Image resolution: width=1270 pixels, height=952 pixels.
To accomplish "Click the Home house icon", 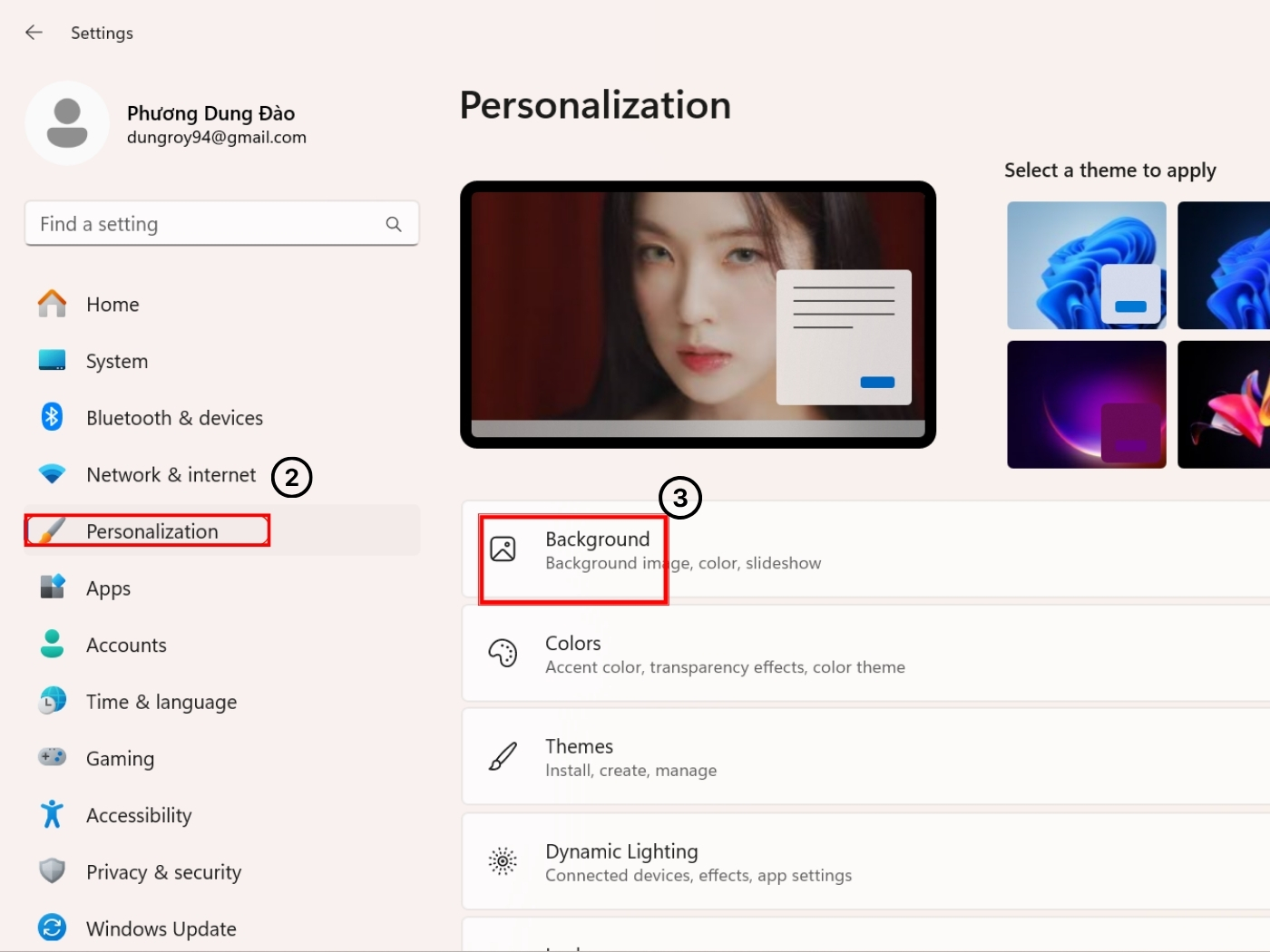I will coord(52,304).
